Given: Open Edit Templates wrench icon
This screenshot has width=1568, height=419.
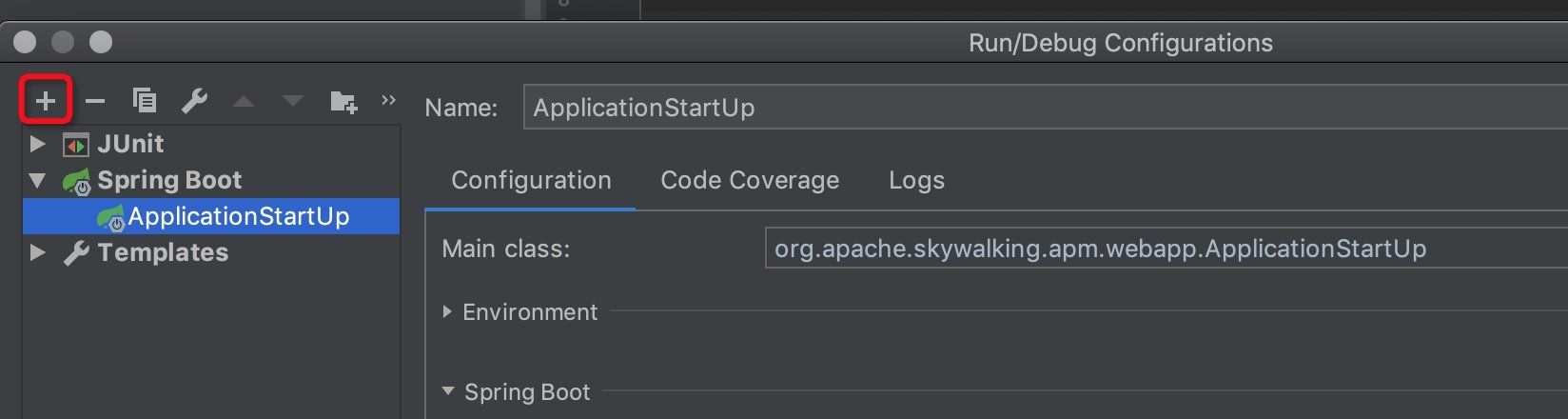Looking at the screenshot, I should pos(194,101).
